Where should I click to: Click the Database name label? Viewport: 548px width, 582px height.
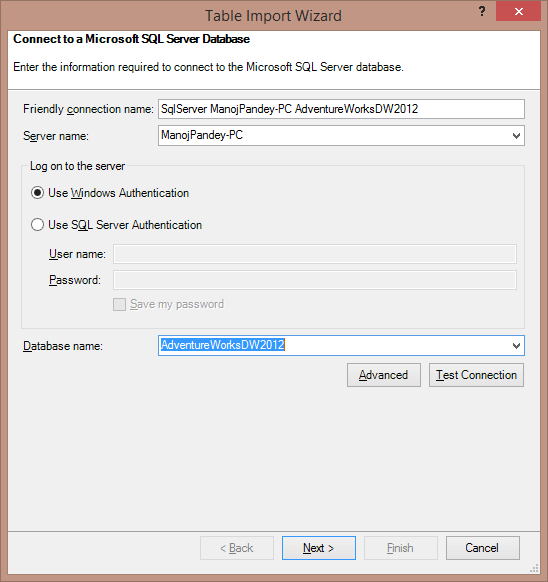pos(63,346)
